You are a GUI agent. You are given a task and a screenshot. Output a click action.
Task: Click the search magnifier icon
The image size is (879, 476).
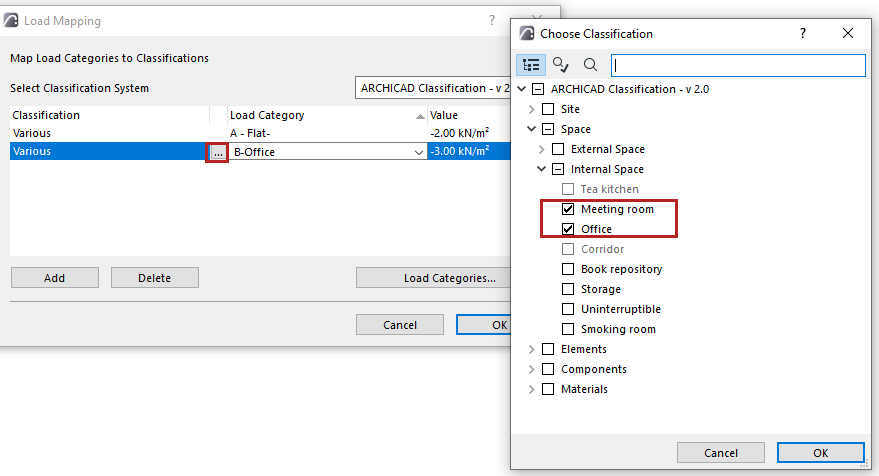pyautogui.click(x=590, y=65)
